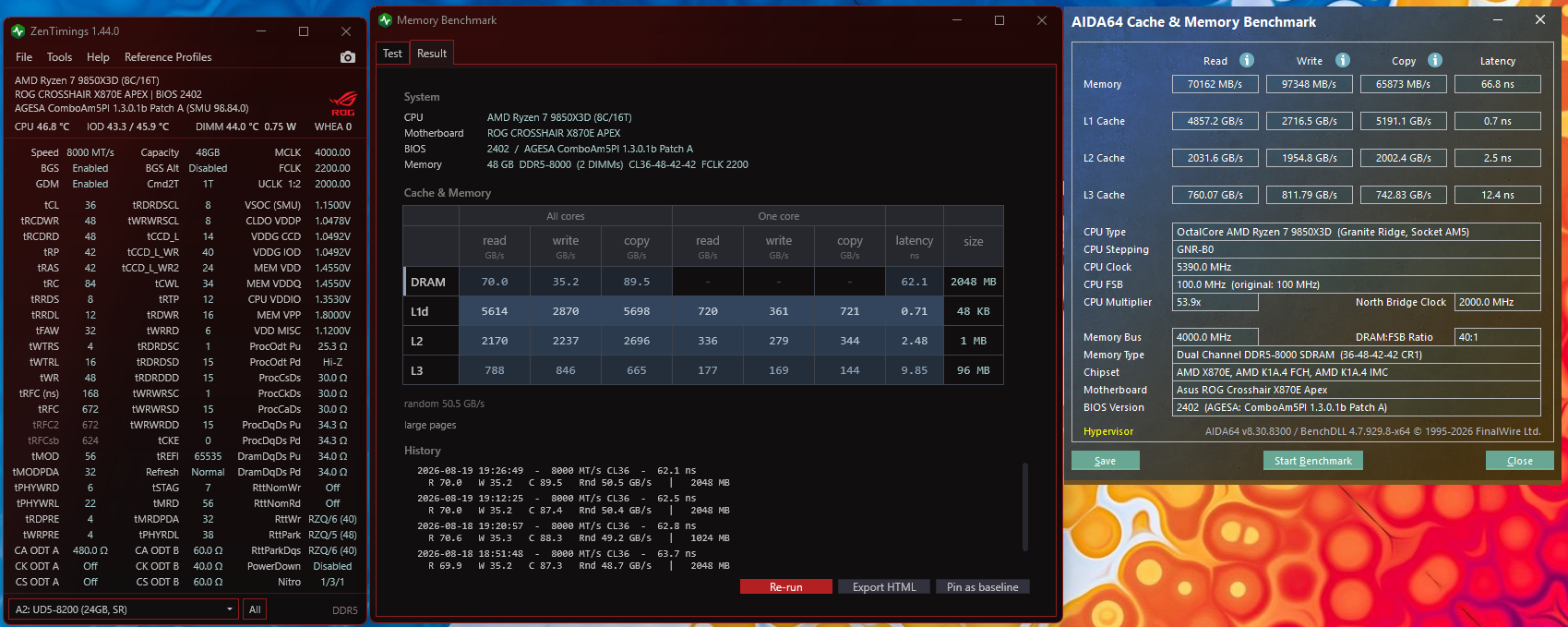The height and width of the screenshot is (627, 1568).
Task: Click the tRFC value 672 in ZenTimings
Action: (x=90, y=409)
